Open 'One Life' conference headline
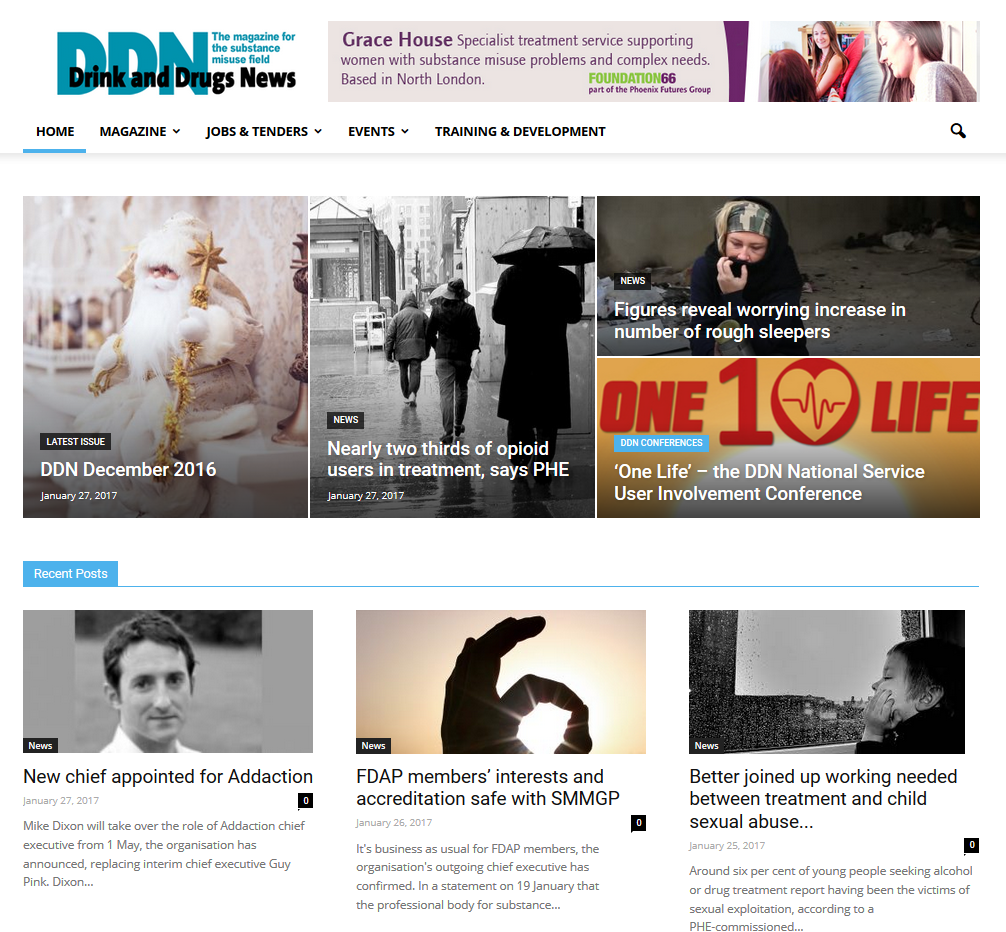 tap(769, 482)
